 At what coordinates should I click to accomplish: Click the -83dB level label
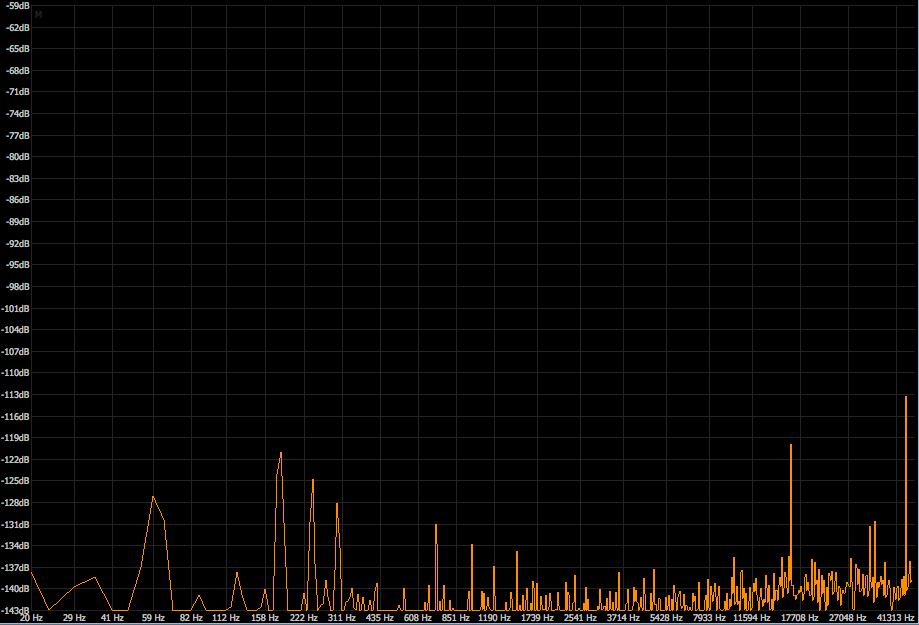(x=18, y=178)
